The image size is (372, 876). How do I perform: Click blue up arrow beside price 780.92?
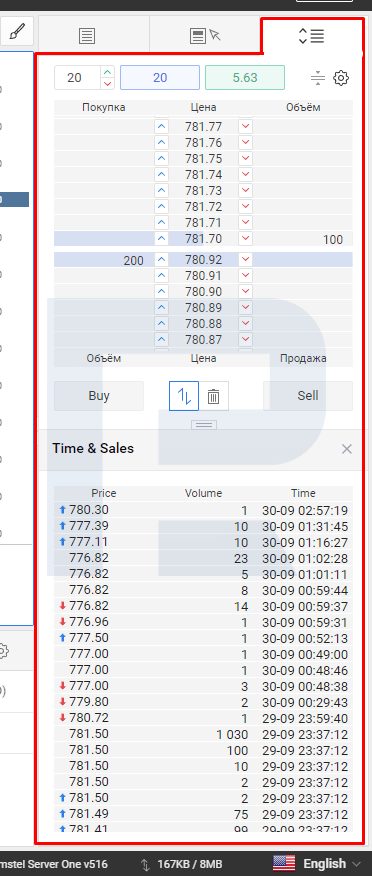(x=161, y=260)
